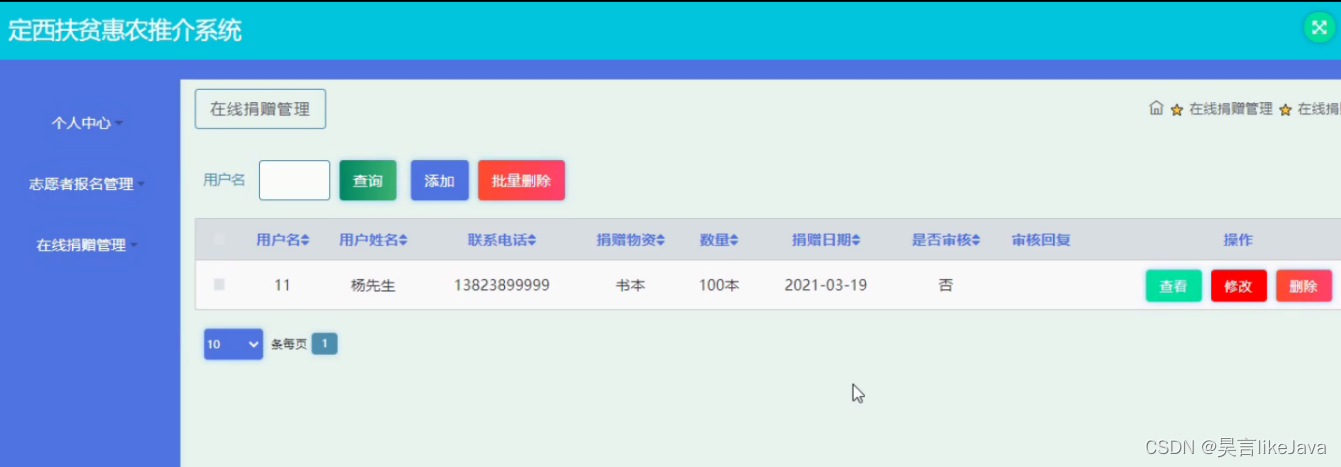Click the 批量删除 batch delete button

(x=521, y=181)
